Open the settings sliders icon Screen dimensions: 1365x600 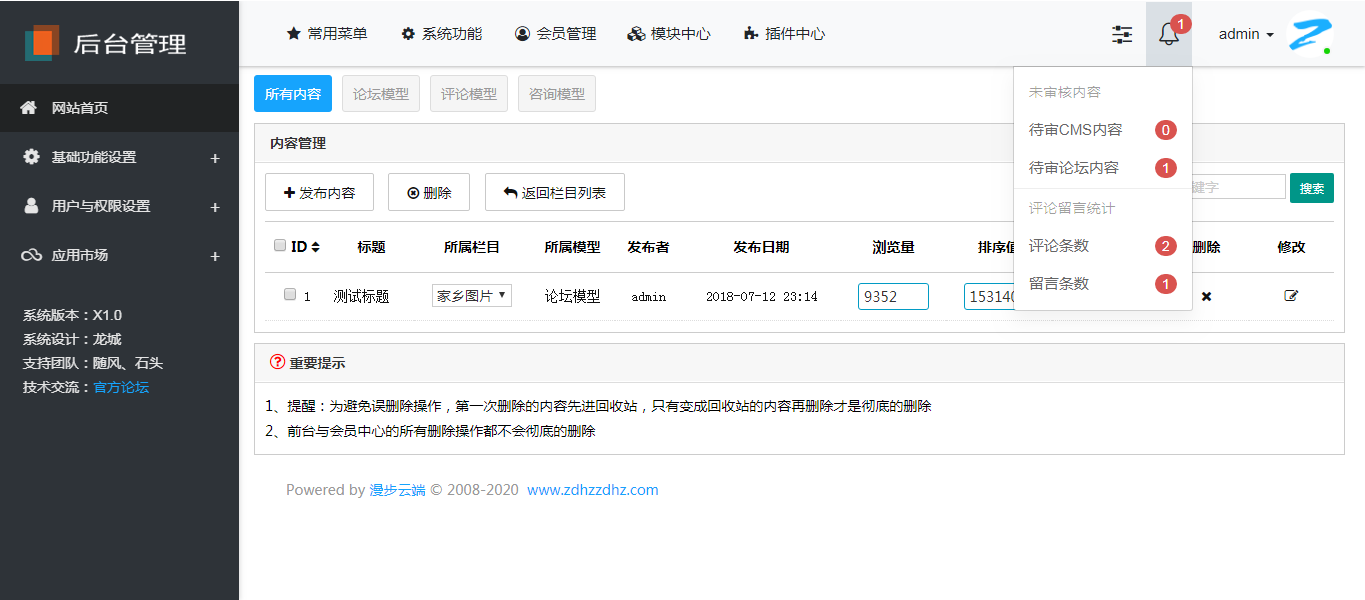point(1122,35)
